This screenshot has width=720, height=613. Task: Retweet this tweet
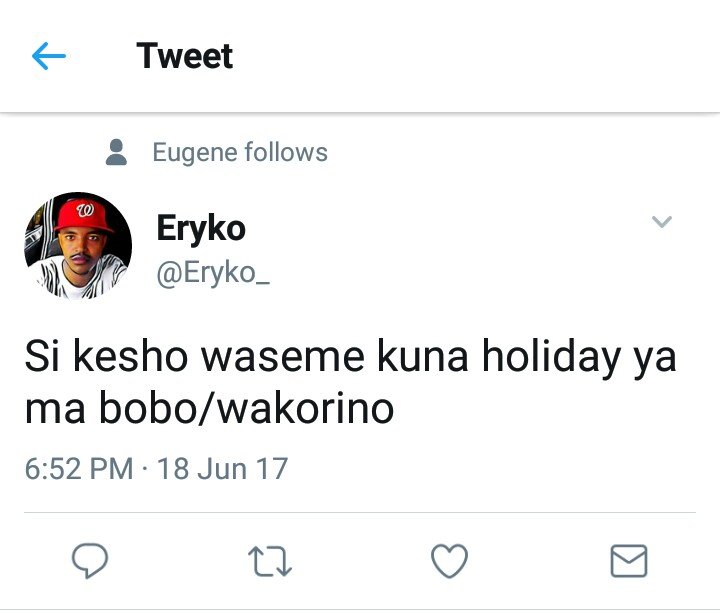(x=270, y=561)
